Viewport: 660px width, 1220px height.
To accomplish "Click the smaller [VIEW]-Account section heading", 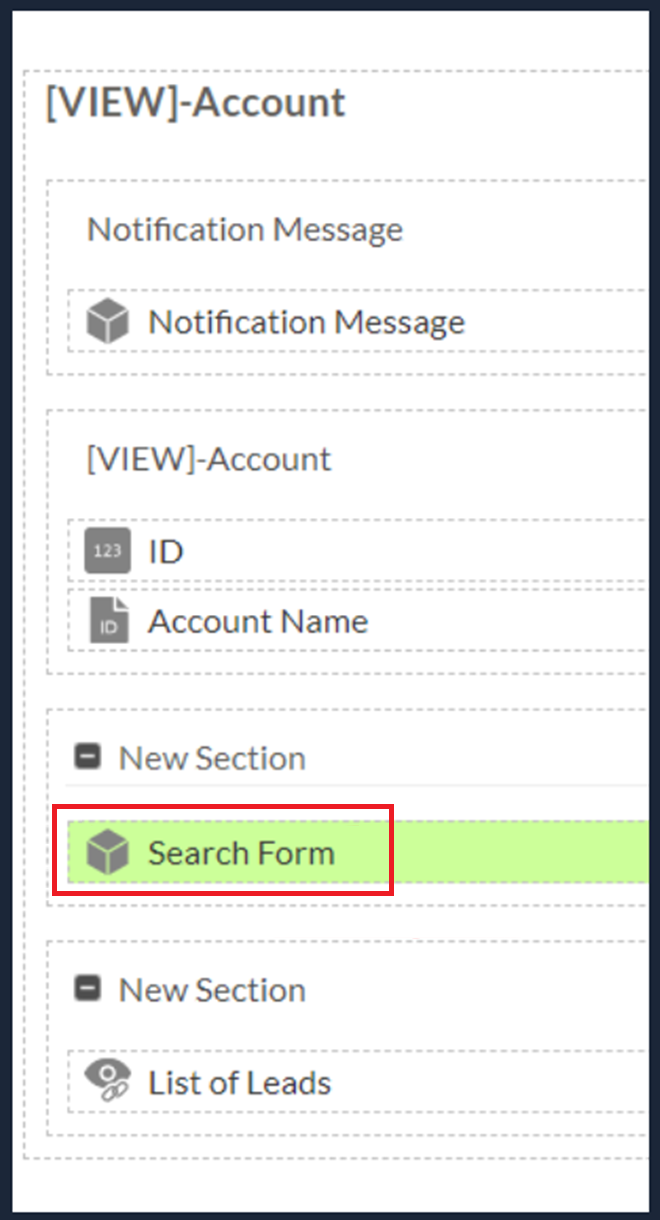I will pyautogui.click(x=209, y=459).
